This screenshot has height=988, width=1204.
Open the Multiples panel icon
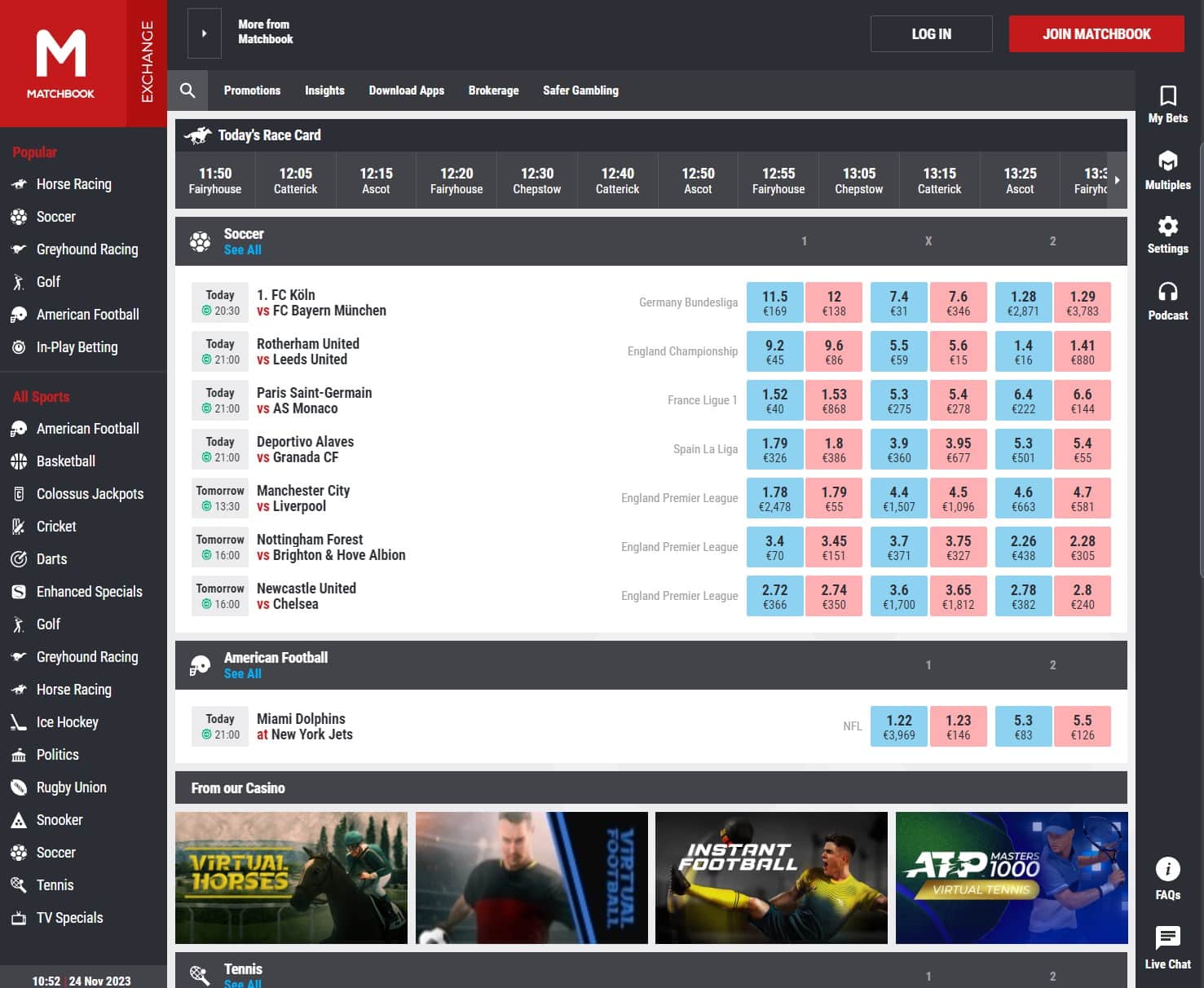[1167, 161]
